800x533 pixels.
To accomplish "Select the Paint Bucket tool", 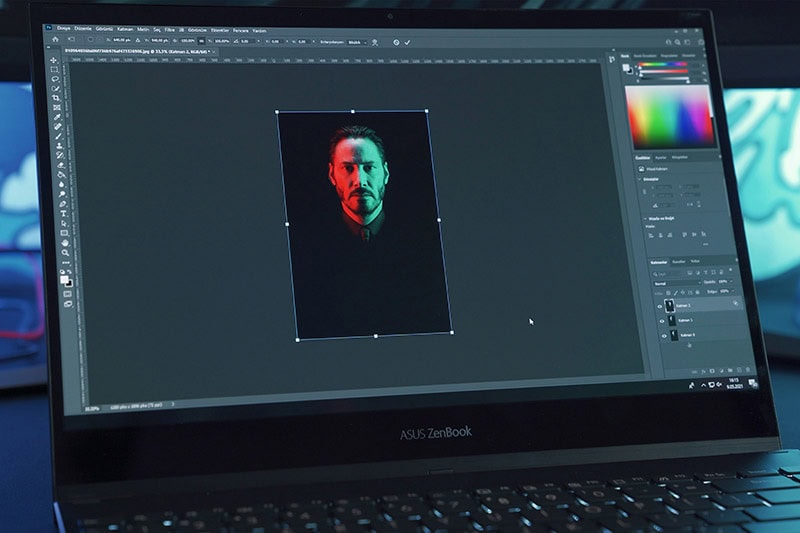I will [62, 175].
